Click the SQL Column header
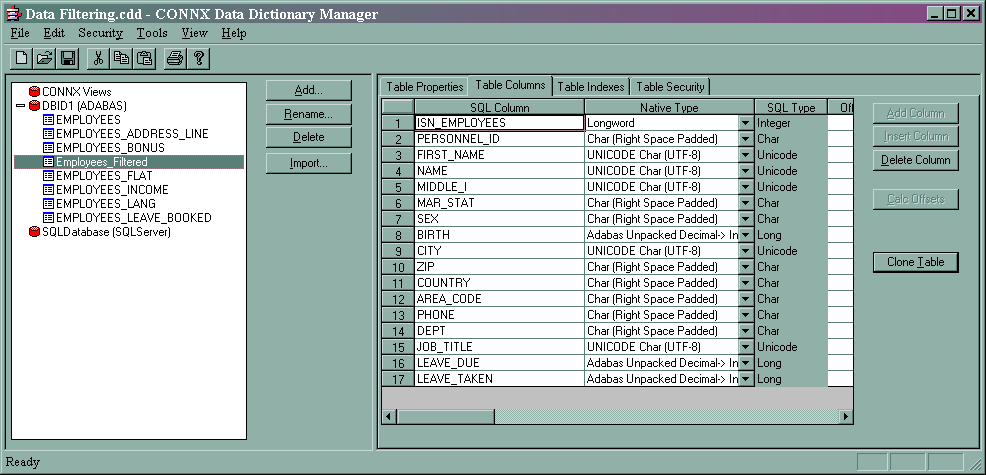Viewport: 986px width, 475px height. [499, 108]
